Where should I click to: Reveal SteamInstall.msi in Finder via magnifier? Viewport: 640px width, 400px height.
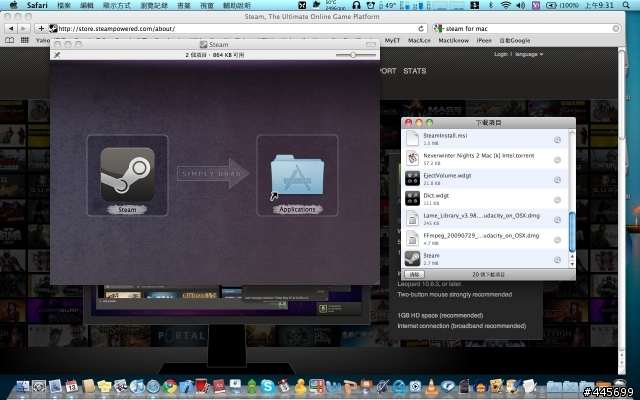(557, 140)
